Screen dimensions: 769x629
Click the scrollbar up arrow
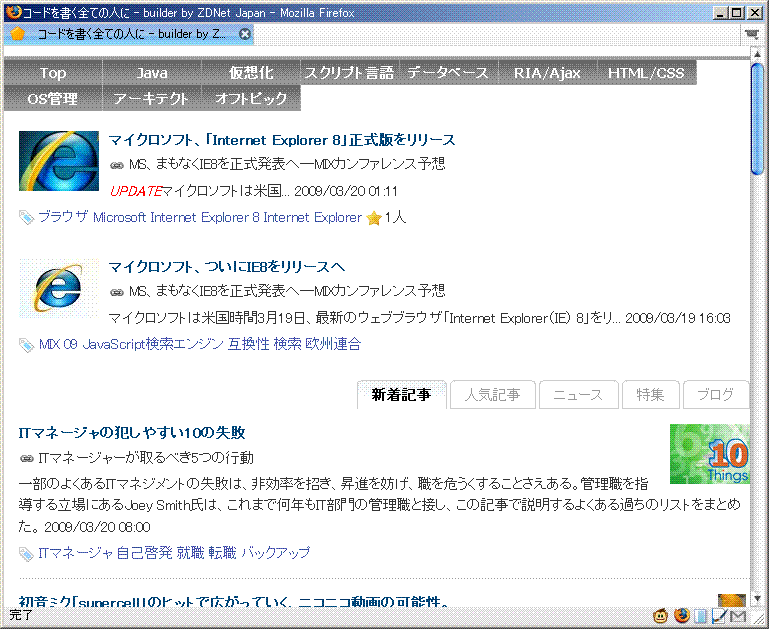[757, 54]
